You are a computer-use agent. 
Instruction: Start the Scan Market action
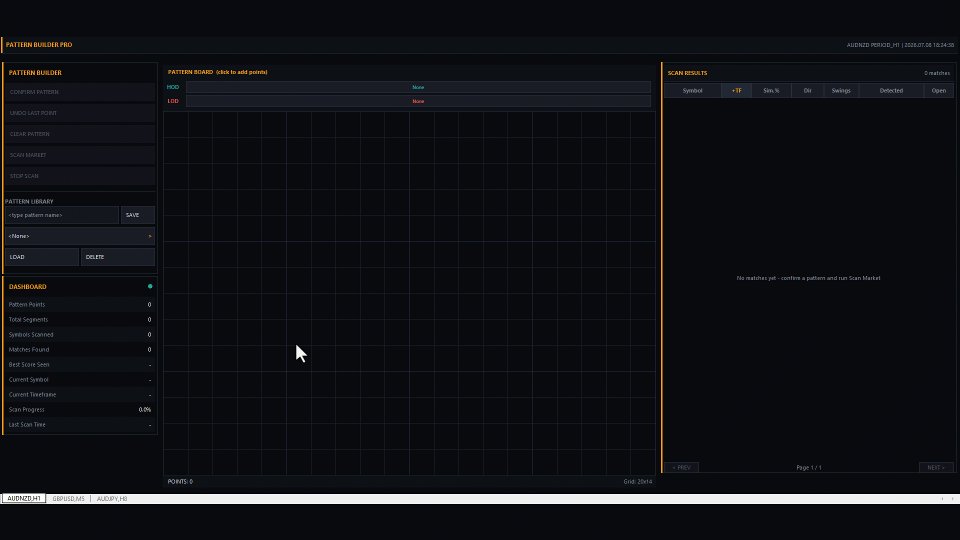80,155
